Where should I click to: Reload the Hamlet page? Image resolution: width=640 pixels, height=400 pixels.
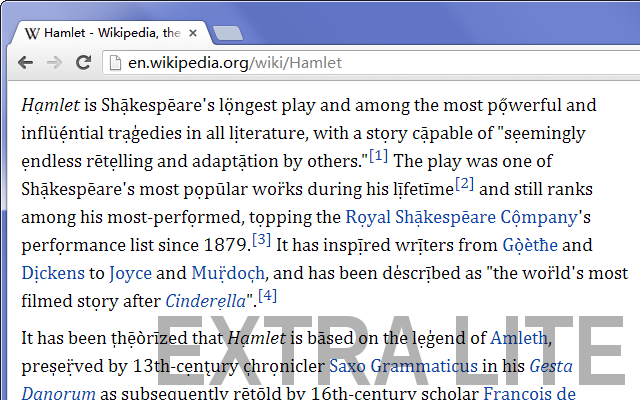(84, 62)
